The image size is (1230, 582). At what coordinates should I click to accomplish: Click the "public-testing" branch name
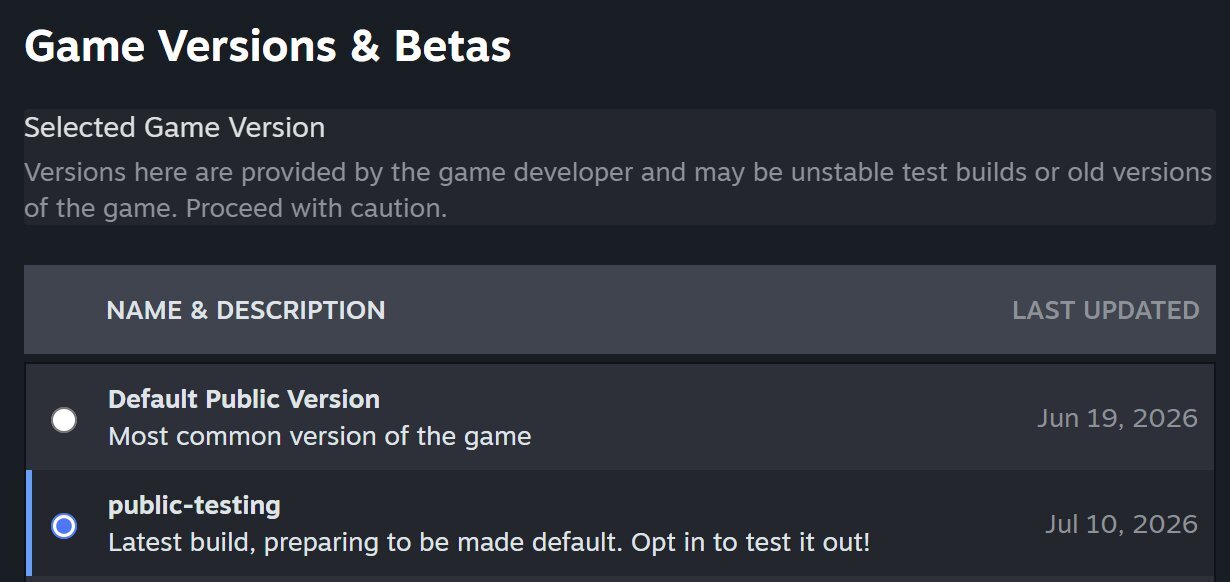[x=194, y=505]
